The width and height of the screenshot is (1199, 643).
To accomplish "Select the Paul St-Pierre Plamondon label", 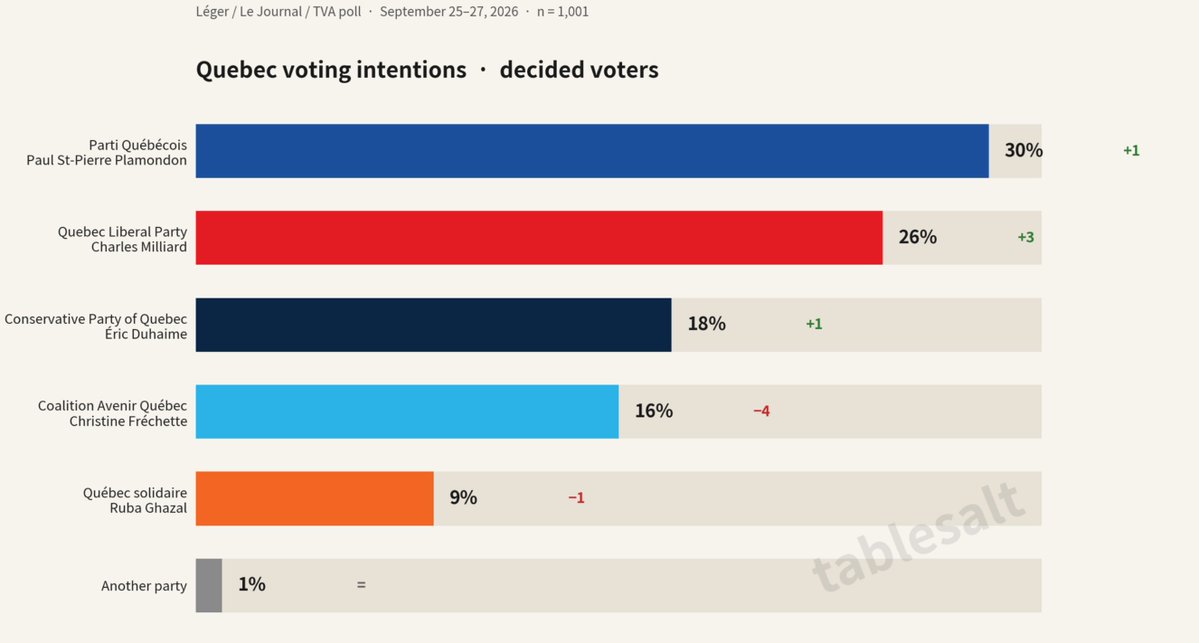I will pyautogui.click(x=106, y=161).
